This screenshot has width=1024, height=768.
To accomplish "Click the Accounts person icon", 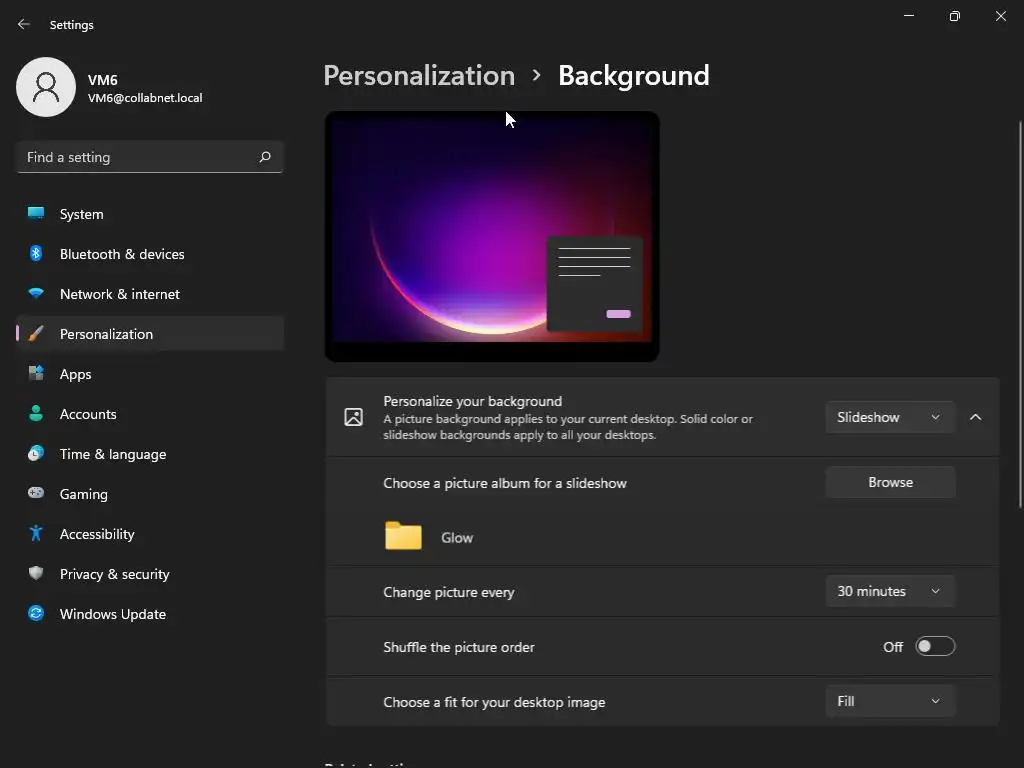I will coord(36,413).
